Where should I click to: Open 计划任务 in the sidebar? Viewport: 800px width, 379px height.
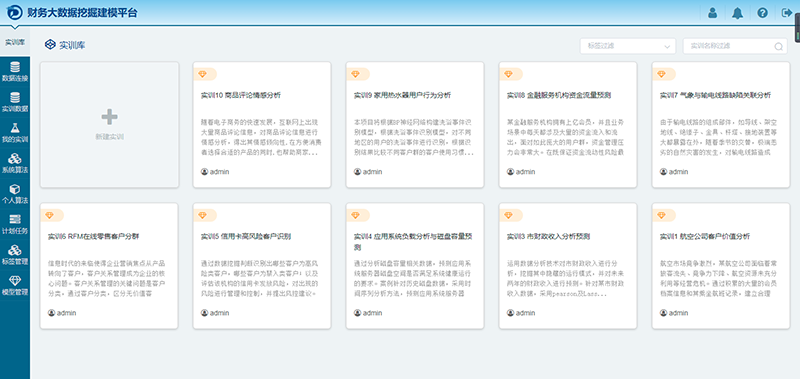point(15,224)
